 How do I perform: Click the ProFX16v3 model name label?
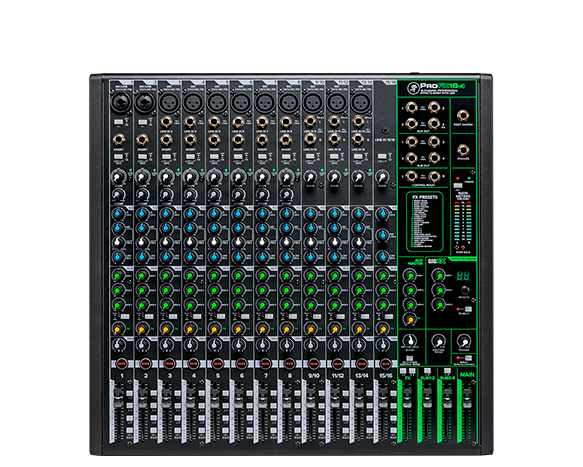click(443, 86)
